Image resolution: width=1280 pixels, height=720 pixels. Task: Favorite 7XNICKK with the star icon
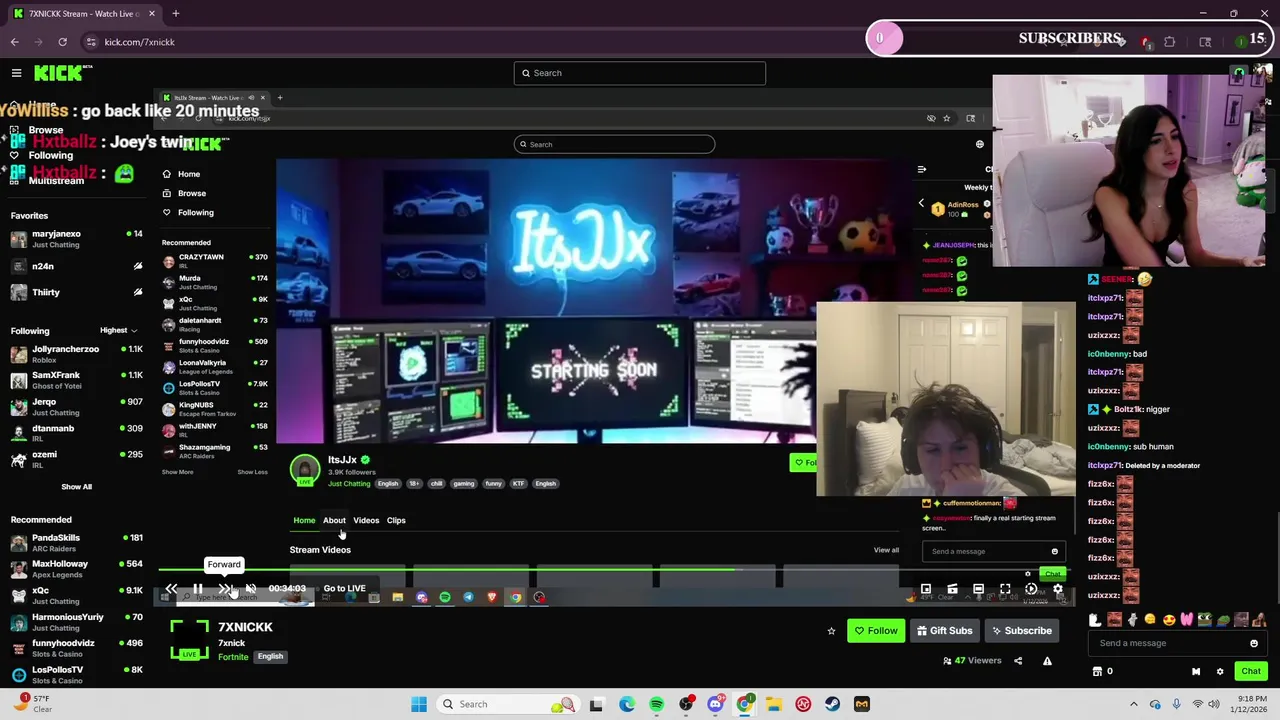[x=831, y=631]
